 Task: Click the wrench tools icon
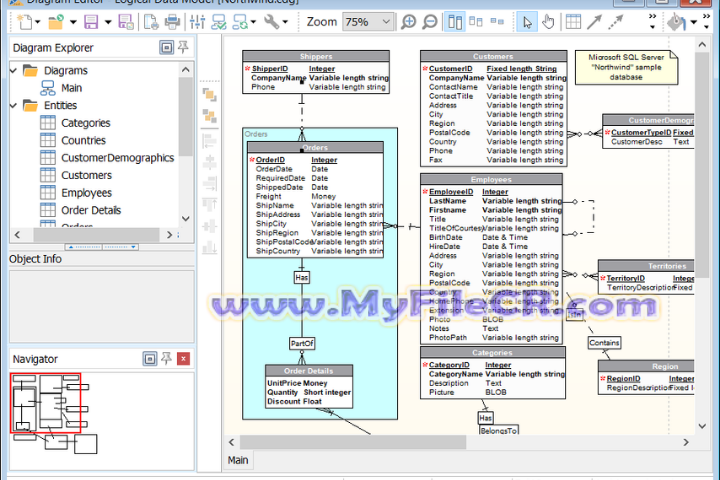point(271,22)
